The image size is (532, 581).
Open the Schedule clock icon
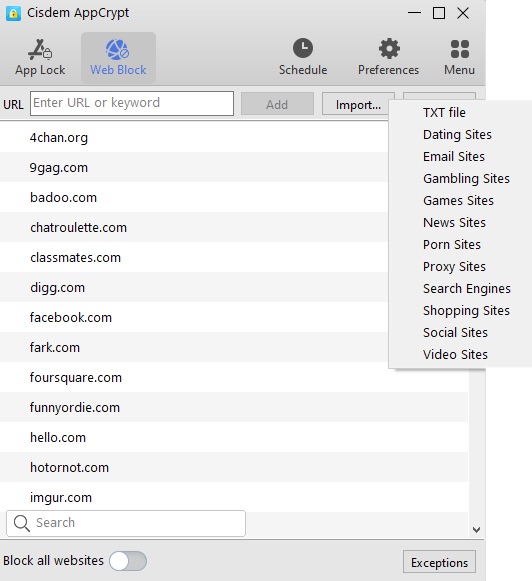(303, 48)
